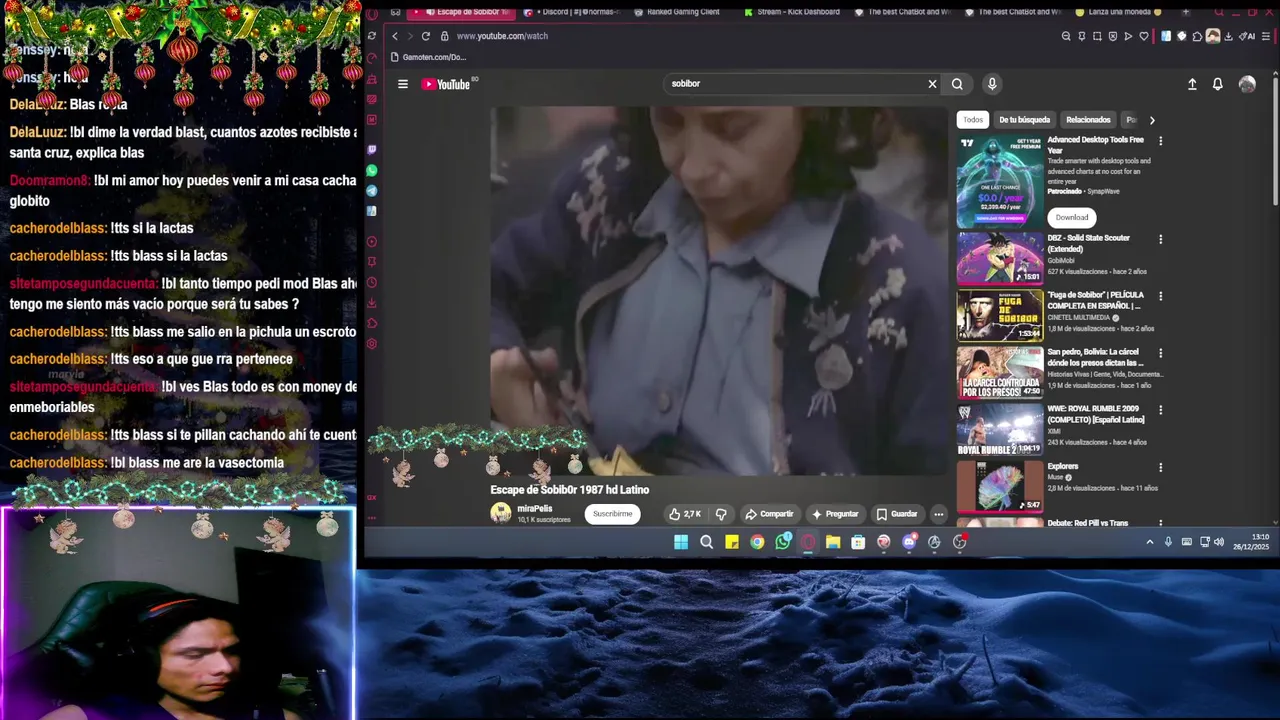Like the video with 2,7 K likes
Image resolution: width=1280 pixels, height=720 pixels.
(685, 514)
